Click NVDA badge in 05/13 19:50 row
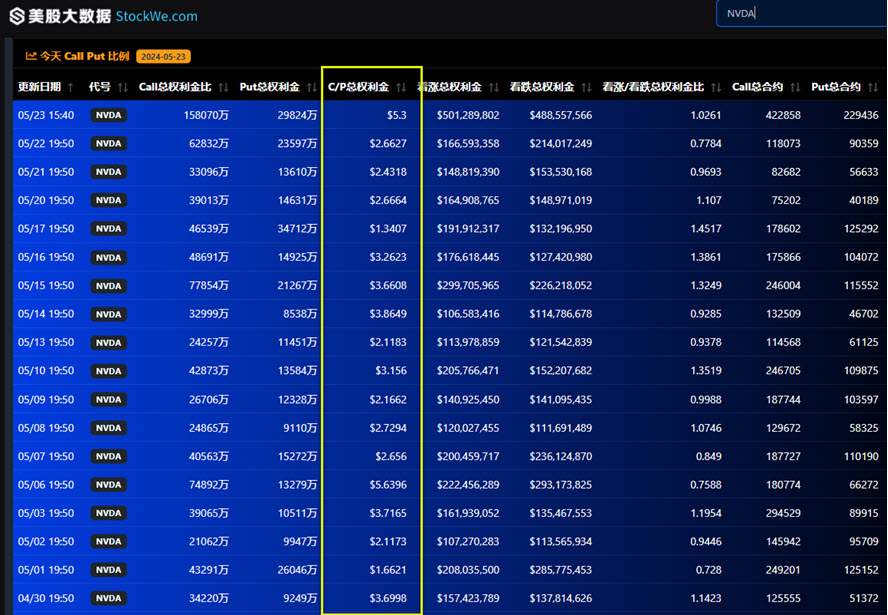Screen dimensions: 888x615 coord(109,343)
